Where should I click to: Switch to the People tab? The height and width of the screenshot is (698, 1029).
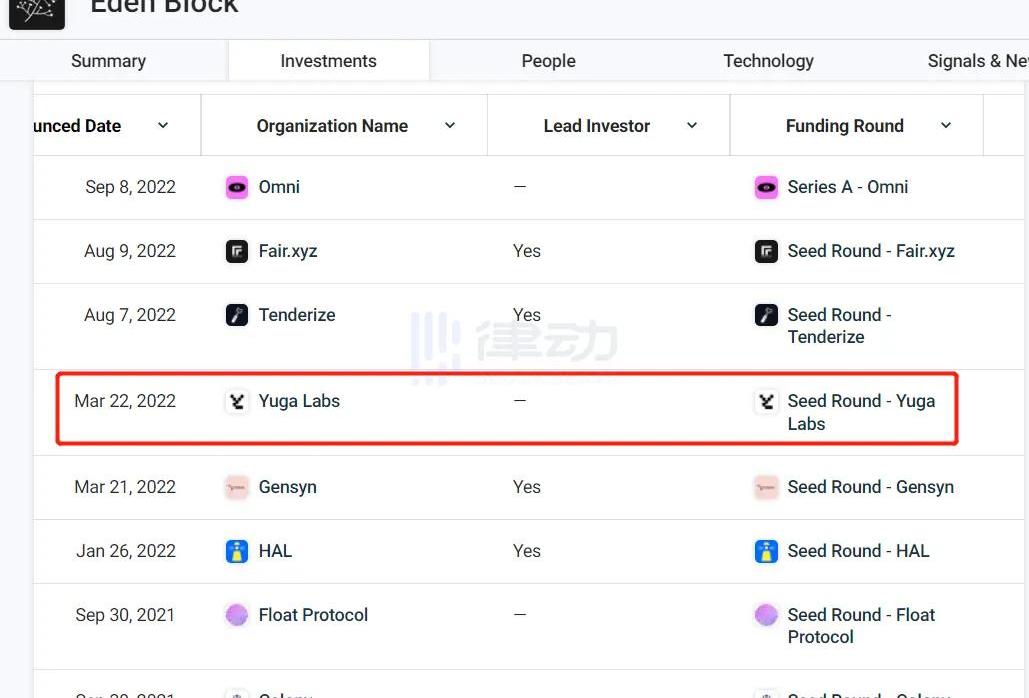[x=549, y=60]
